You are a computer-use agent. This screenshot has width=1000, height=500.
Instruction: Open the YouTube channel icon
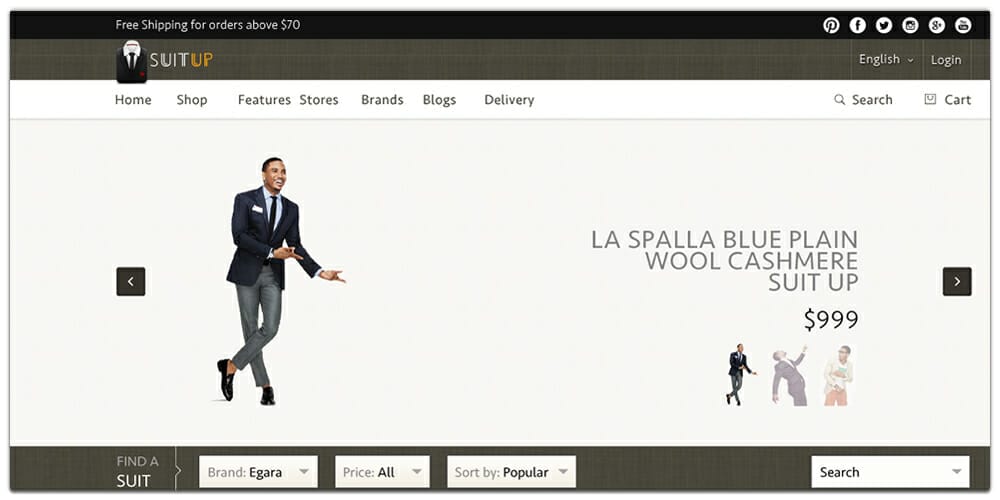(x=963, y=25)
